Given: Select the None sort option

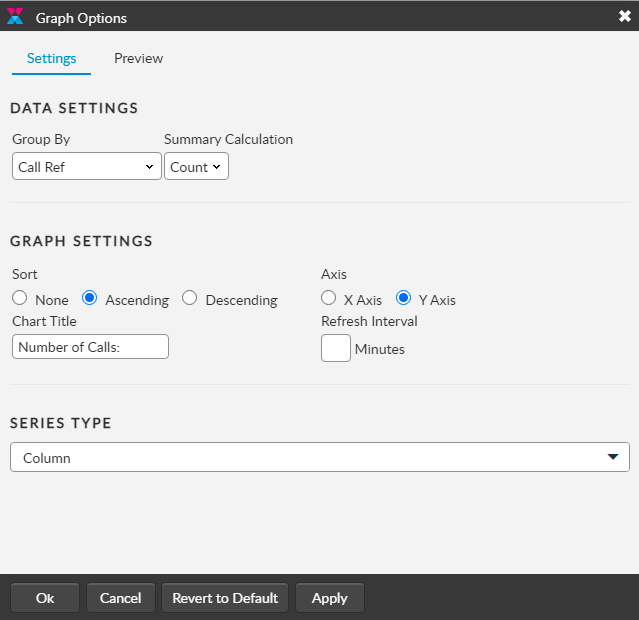Looking at the screenshot, I should click(19, 298).
